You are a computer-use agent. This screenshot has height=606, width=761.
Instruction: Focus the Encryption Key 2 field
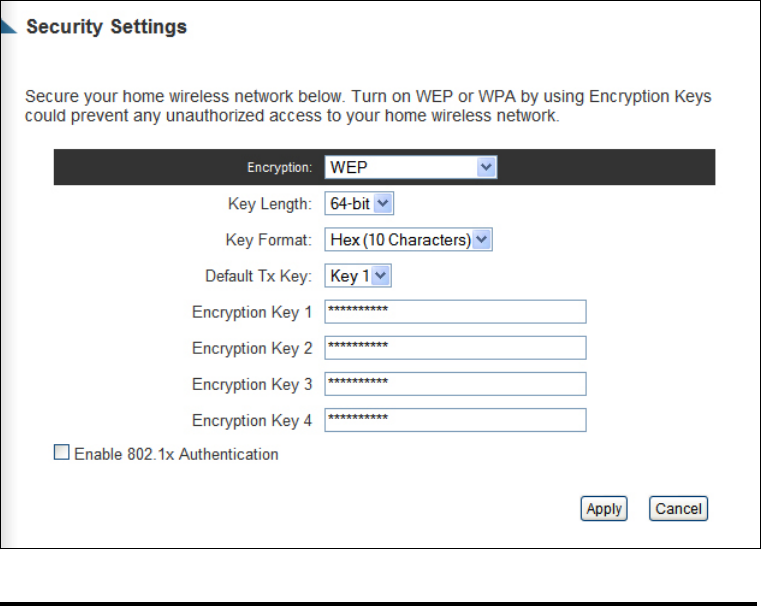click(455, 348)
